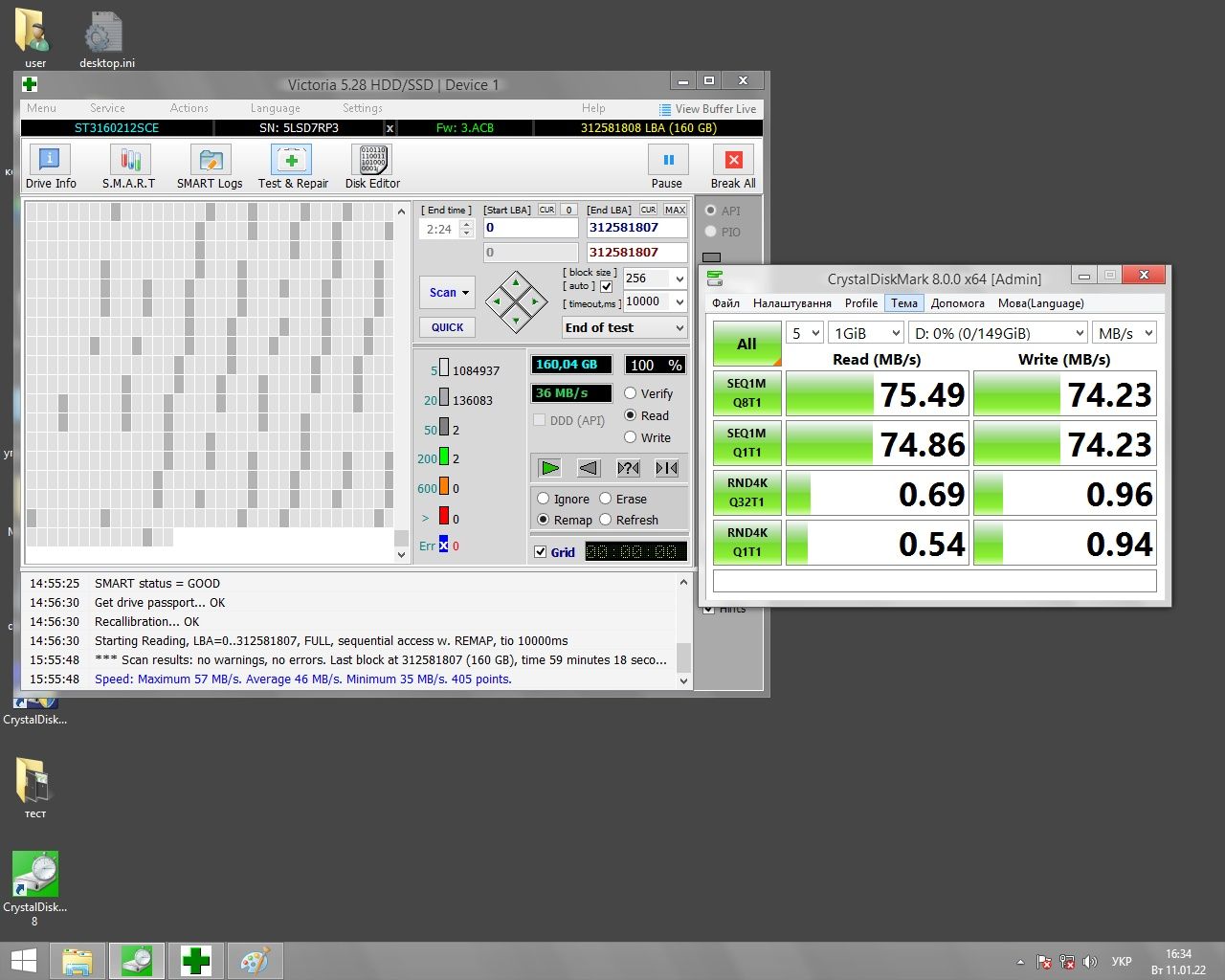Click the CrystalDiskMark title bar icon
The image size is (1225, 980).
pyautogui.click(x=714, y=278)
